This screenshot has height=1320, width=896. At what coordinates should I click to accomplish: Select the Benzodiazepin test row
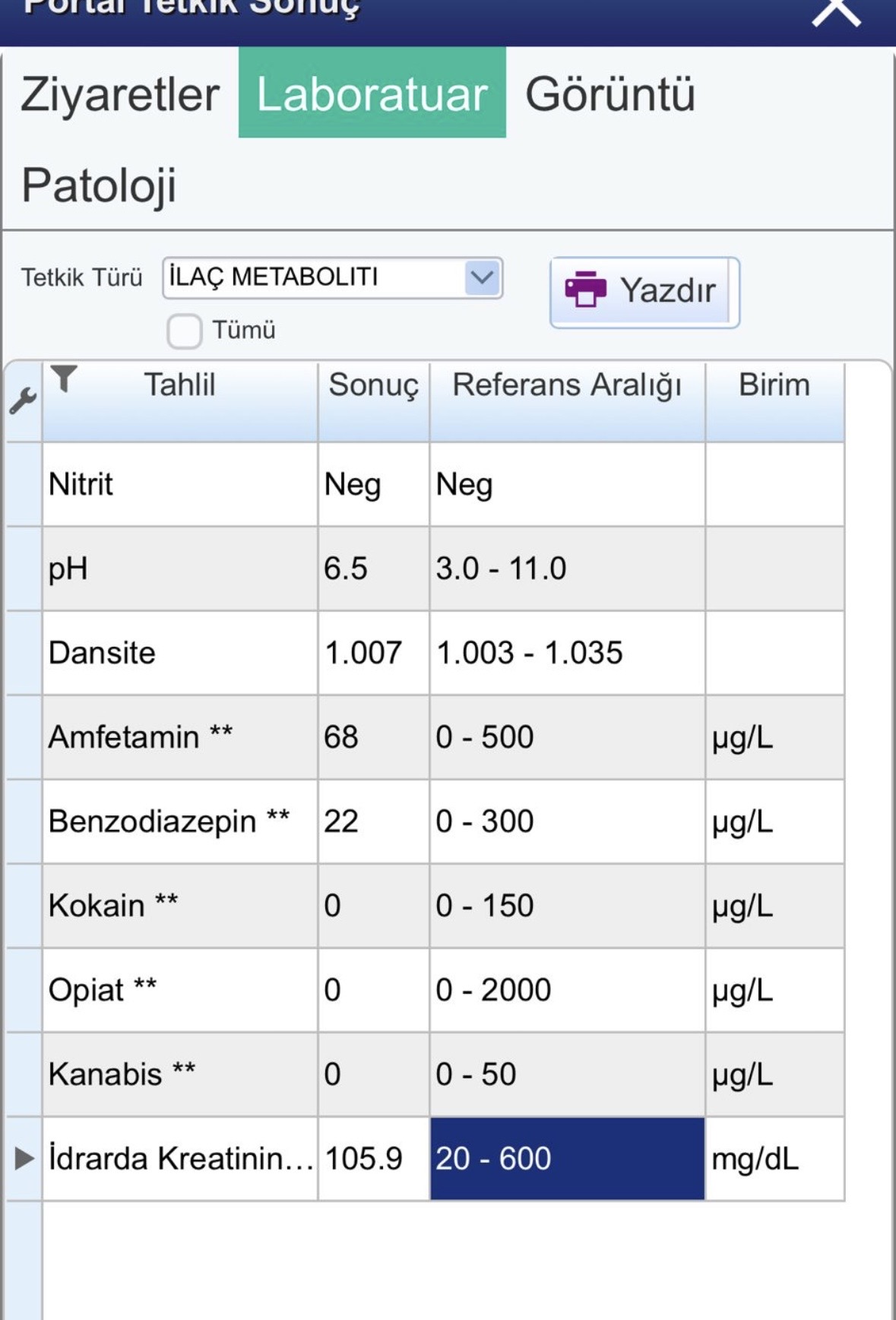[x=443, y=821]
